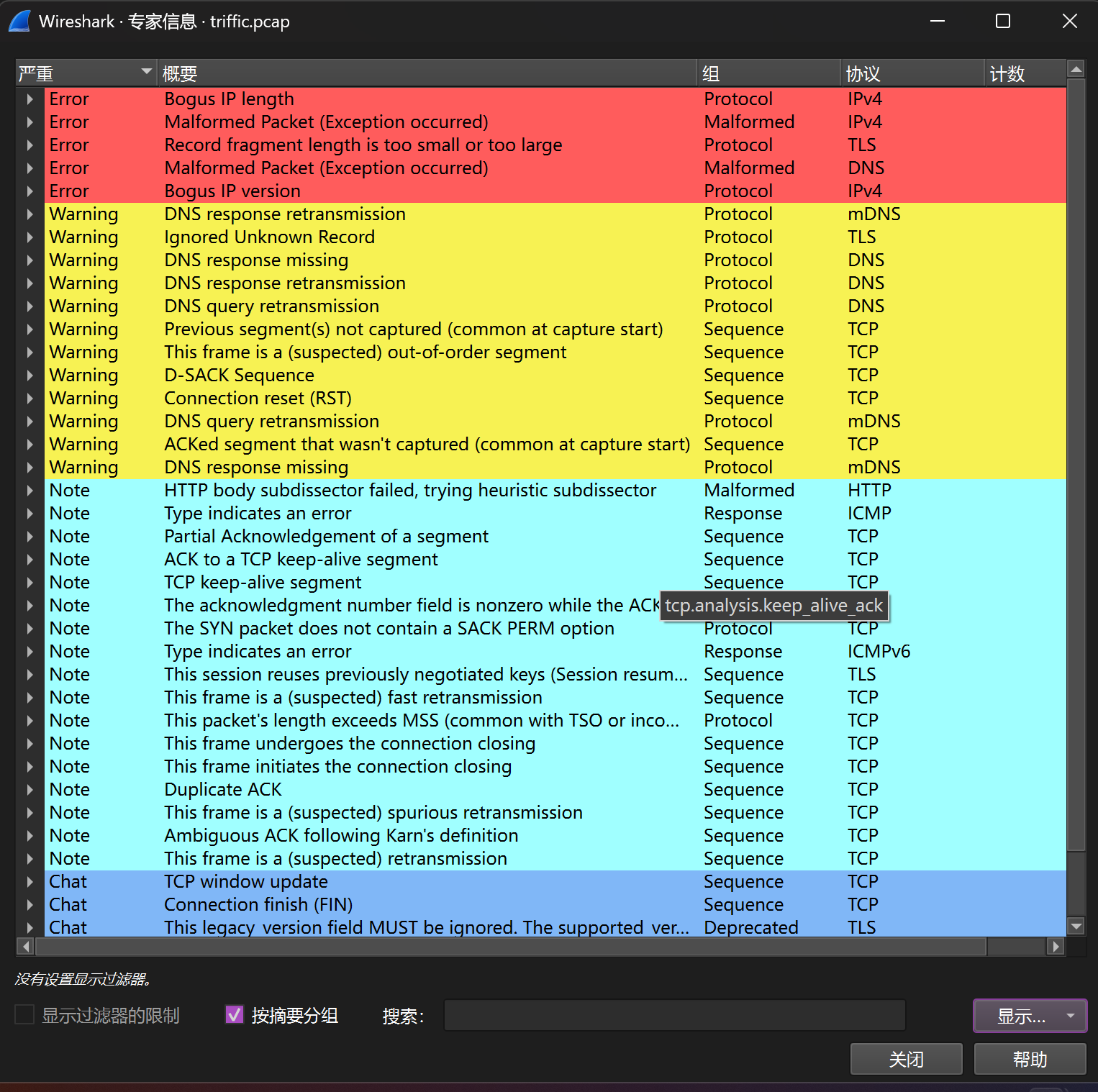
Task: Select 'This frame is a (suspected) out-of-order segment'
Action: click(366, 352)
